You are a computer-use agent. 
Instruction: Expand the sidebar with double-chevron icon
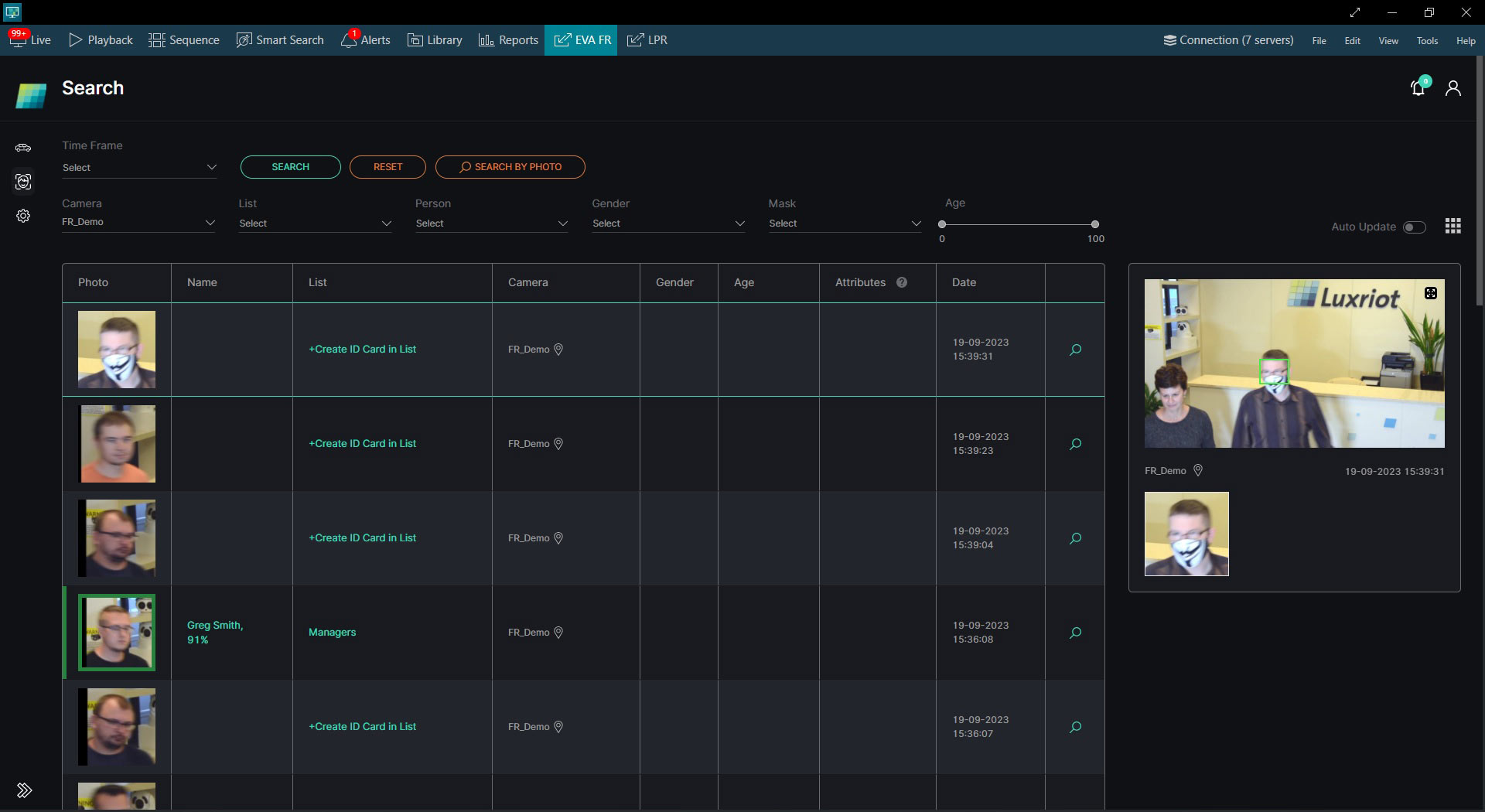click(25, 790)
